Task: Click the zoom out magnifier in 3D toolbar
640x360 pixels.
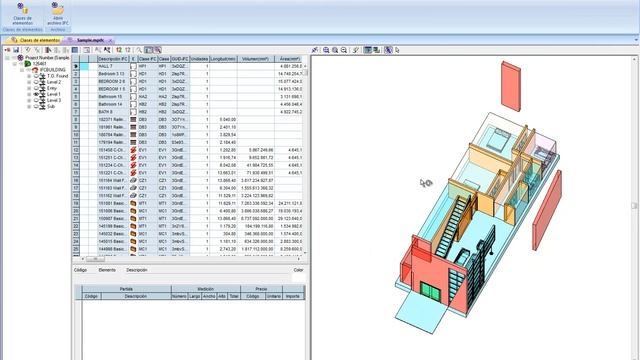Action: click(x=344, y=50)
